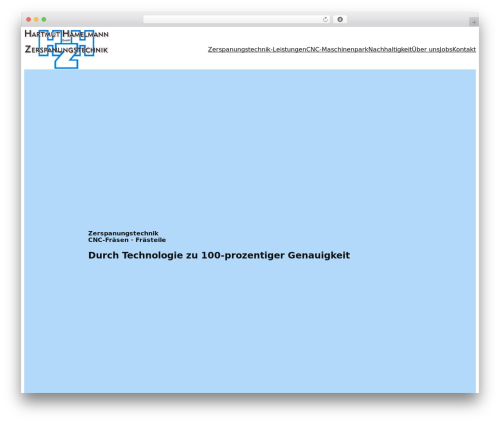This screenshot has width=500, height=423.
Task: Open the Nachhaltigkeit nav link
Action: [x=390, y=49]
